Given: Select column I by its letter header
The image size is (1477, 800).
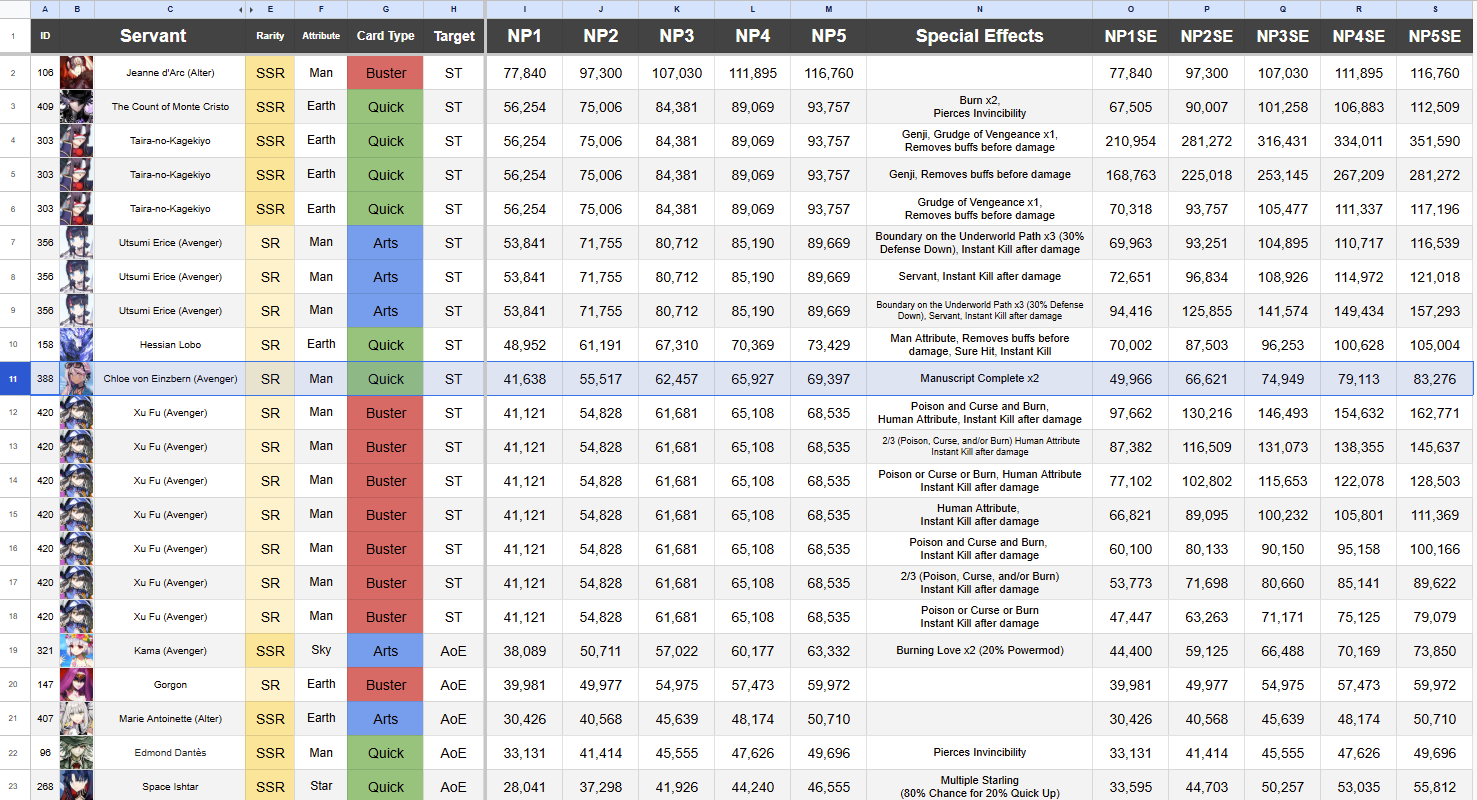Looking at the screenshot, I should point(524,10).
